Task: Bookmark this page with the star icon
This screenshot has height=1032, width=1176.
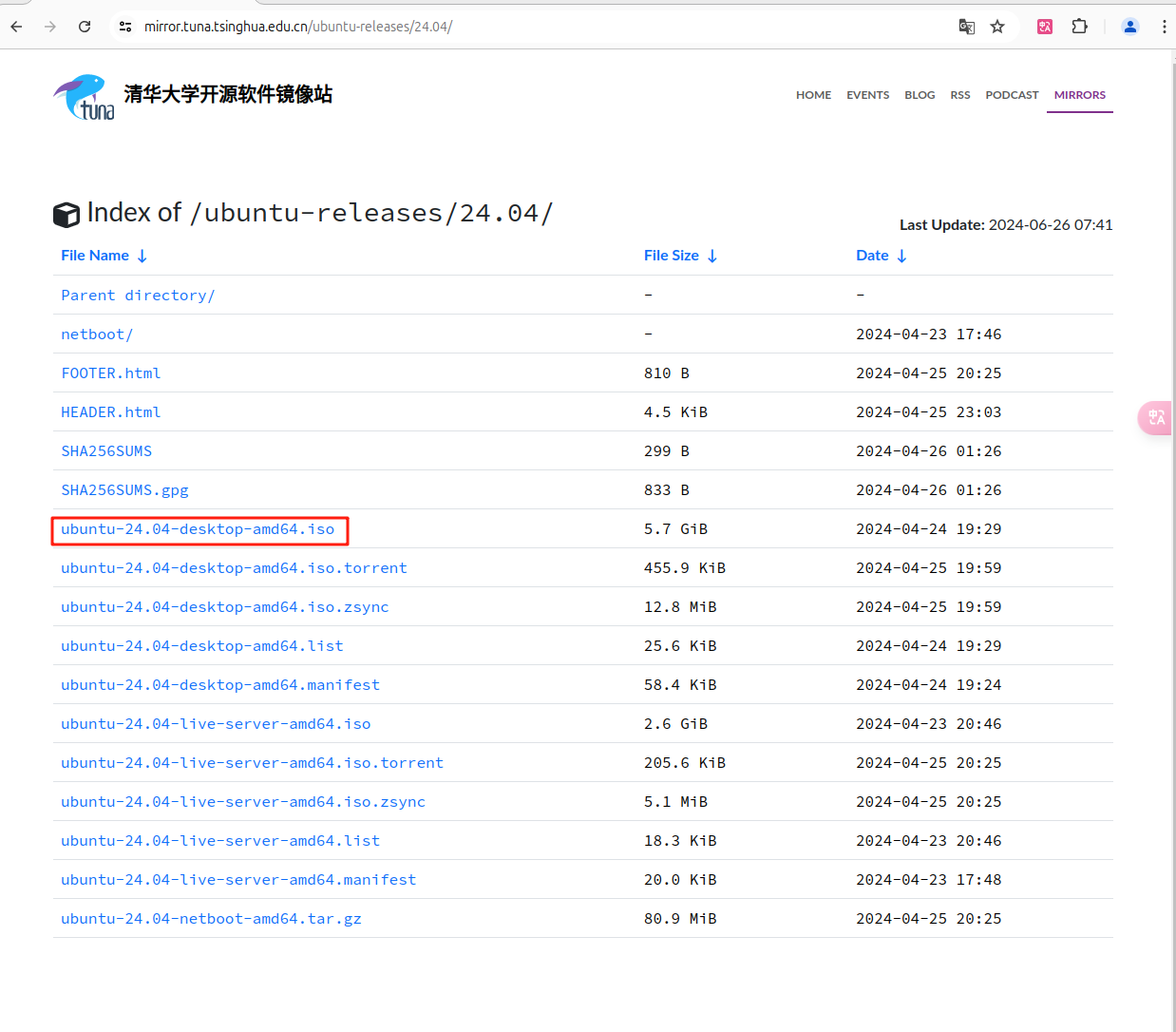Action: pos(997,27)
